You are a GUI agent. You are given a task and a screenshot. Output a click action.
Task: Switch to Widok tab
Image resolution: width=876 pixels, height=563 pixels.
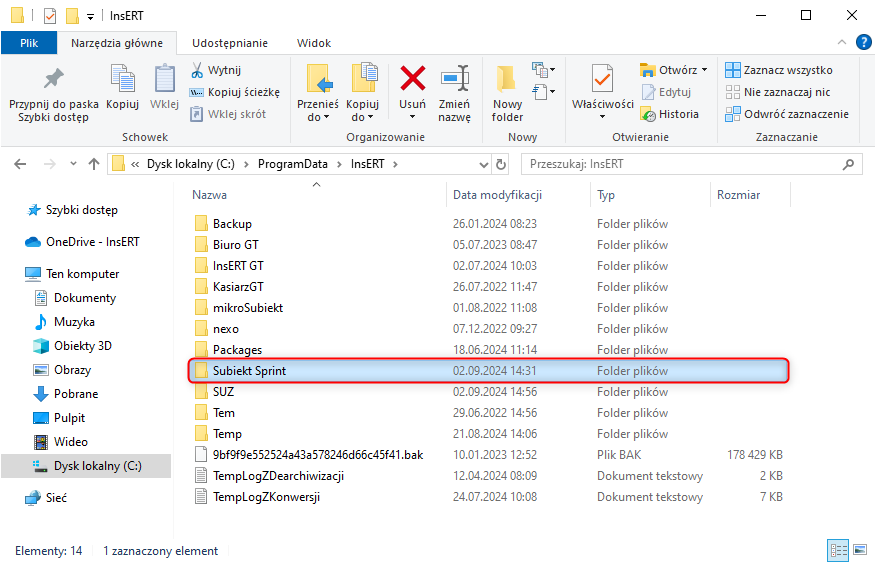(x=313, y=43)
